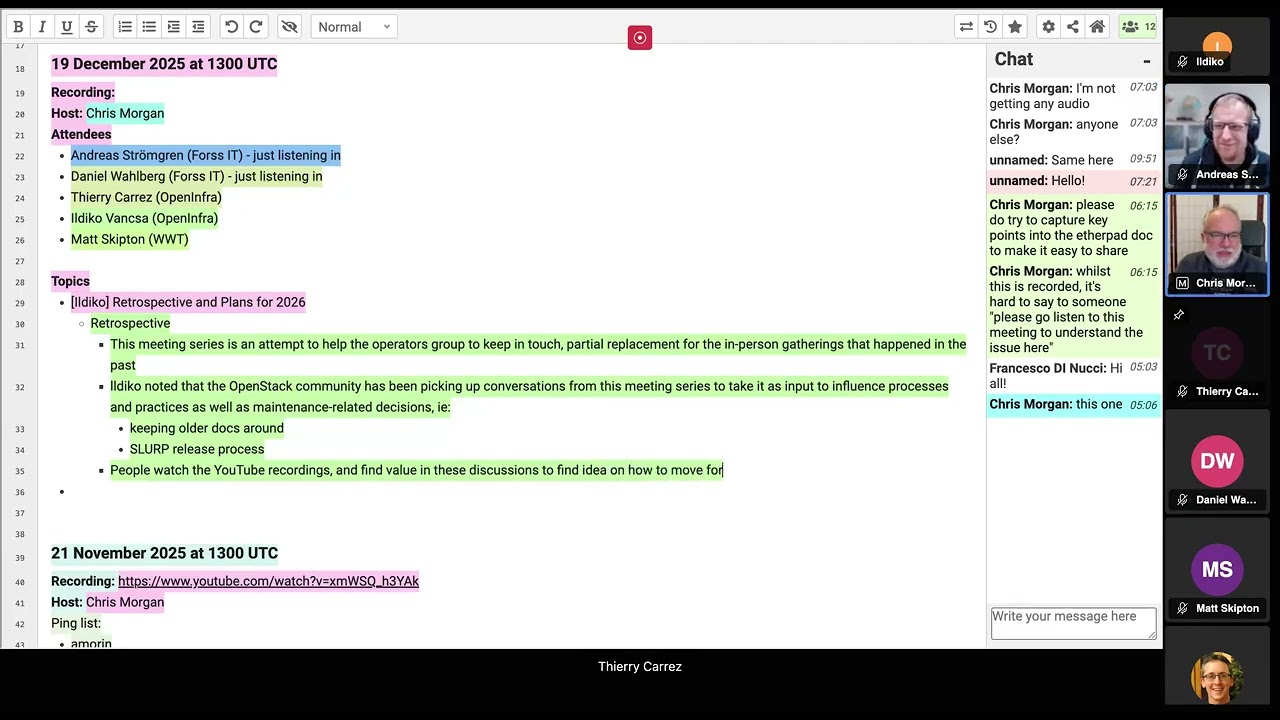
Task: Click the indent icon
Action: [x=173, y=27]
